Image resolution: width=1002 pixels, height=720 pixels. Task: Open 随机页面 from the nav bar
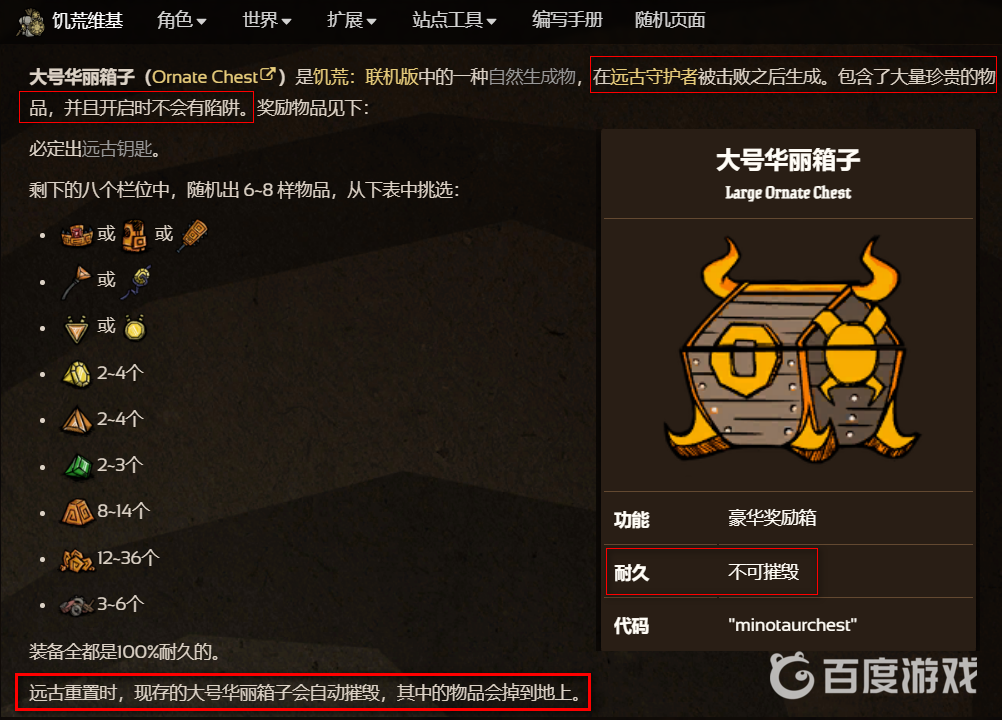670,20
